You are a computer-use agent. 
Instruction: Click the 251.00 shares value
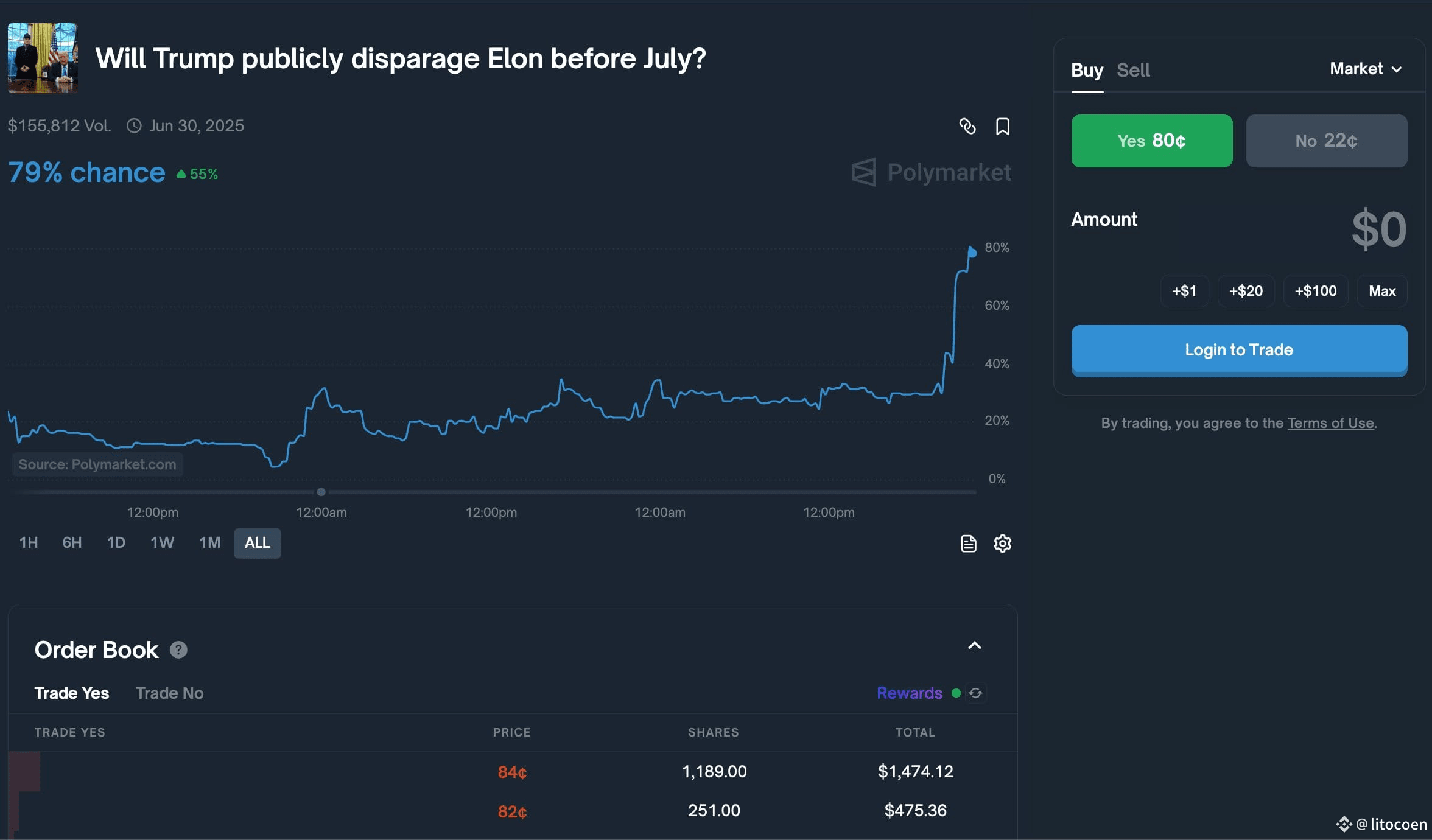(714, 810)
